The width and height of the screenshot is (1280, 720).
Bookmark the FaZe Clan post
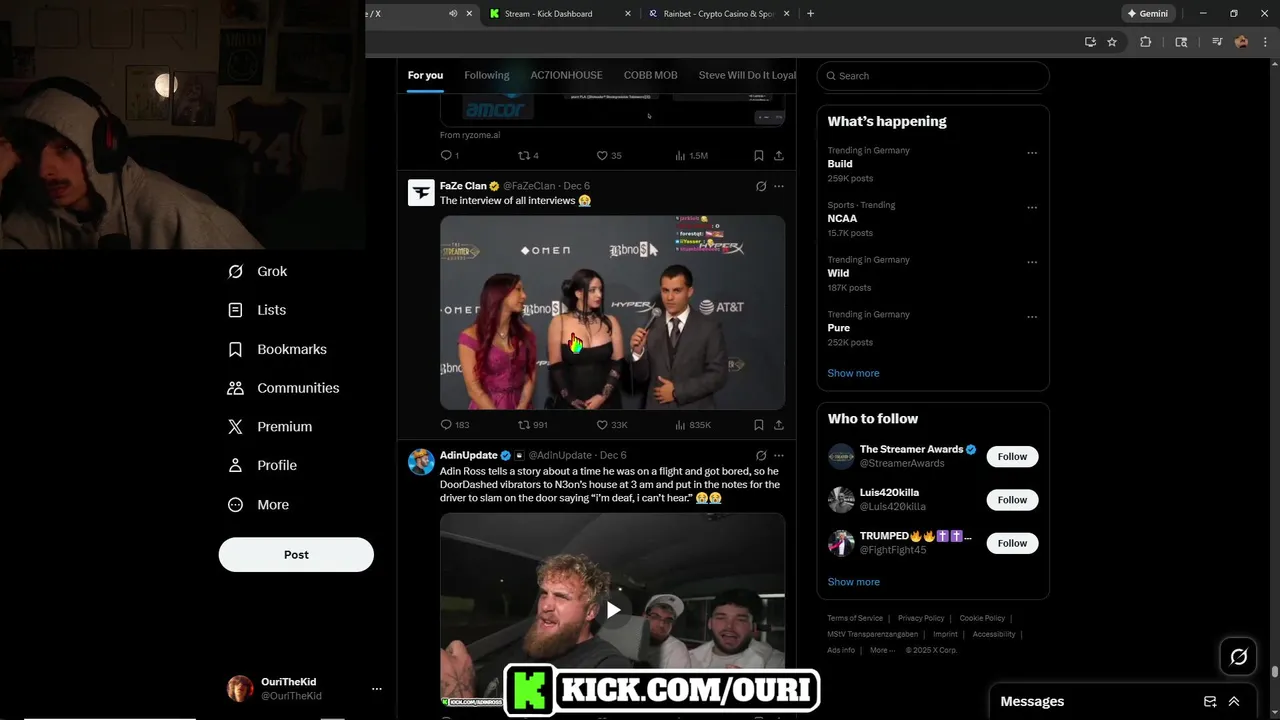(759, 425)
